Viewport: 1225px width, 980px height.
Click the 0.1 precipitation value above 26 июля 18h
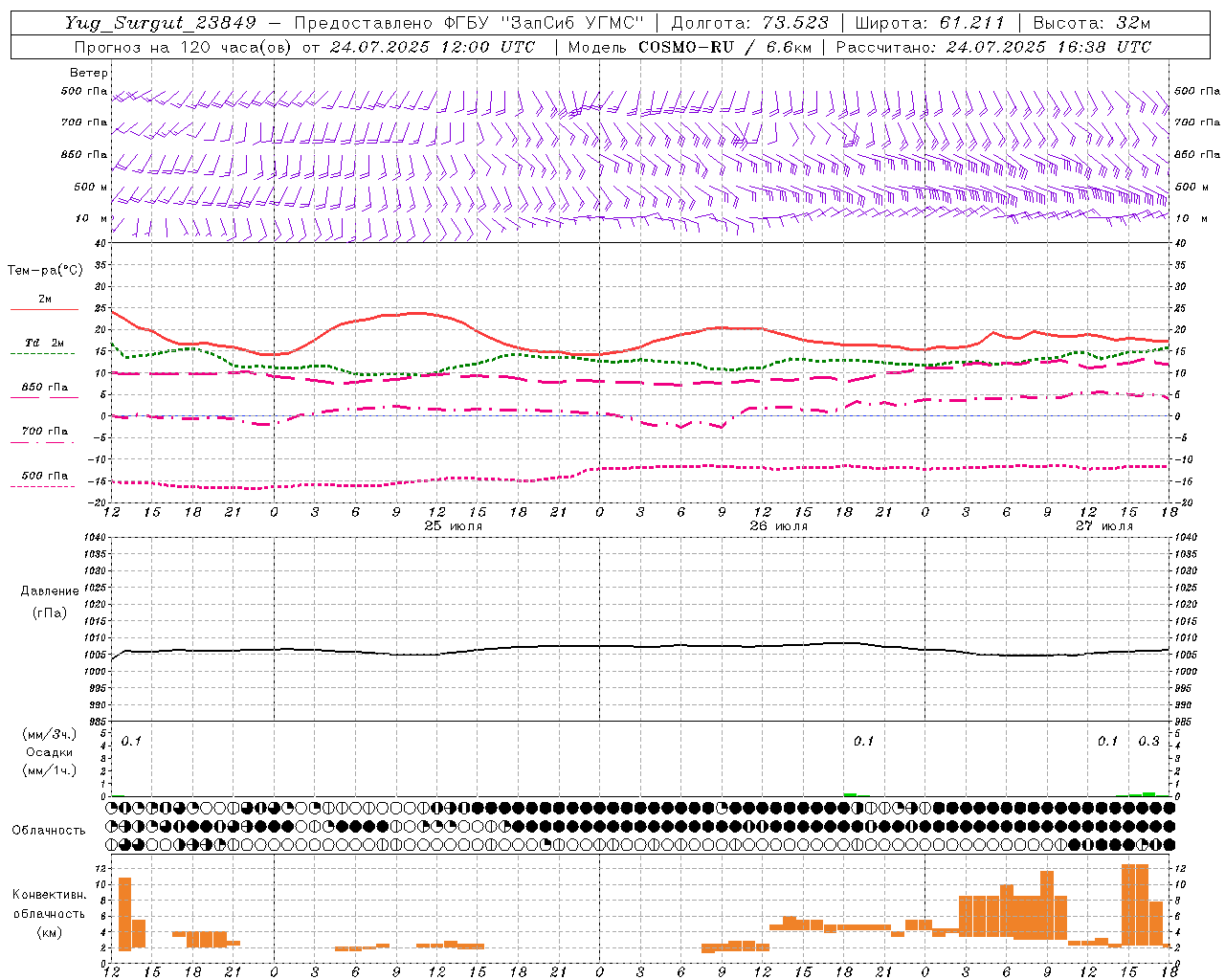coord(864,741)
